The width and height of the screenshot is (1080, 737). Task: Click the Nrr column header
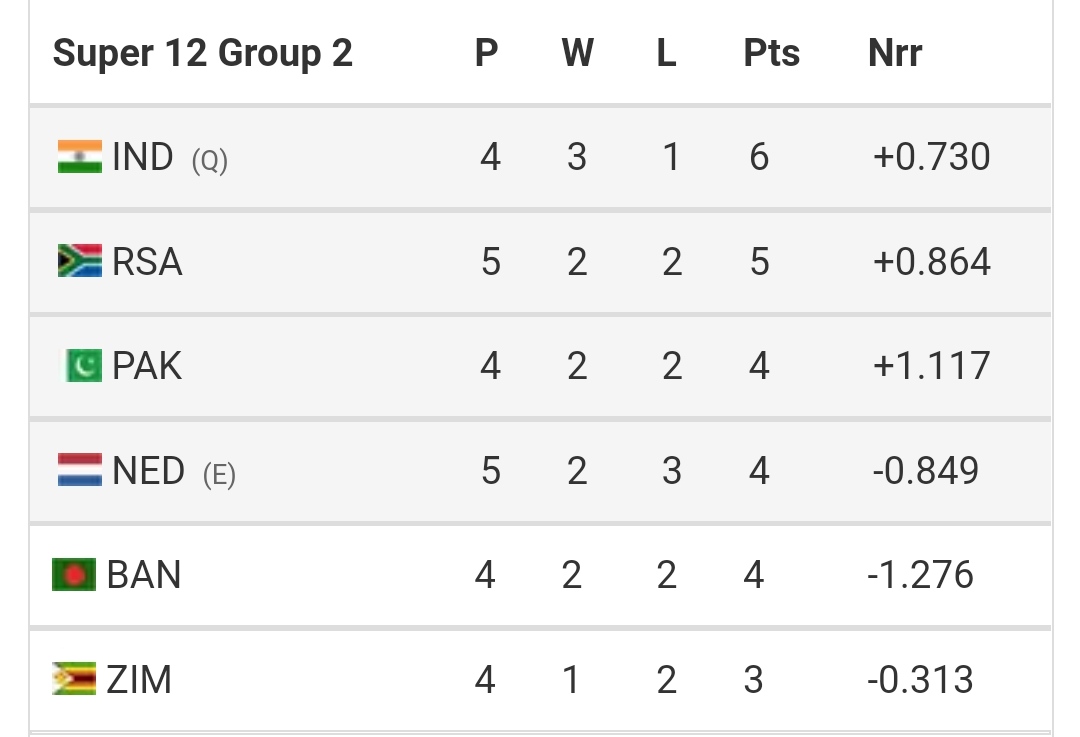895,53
